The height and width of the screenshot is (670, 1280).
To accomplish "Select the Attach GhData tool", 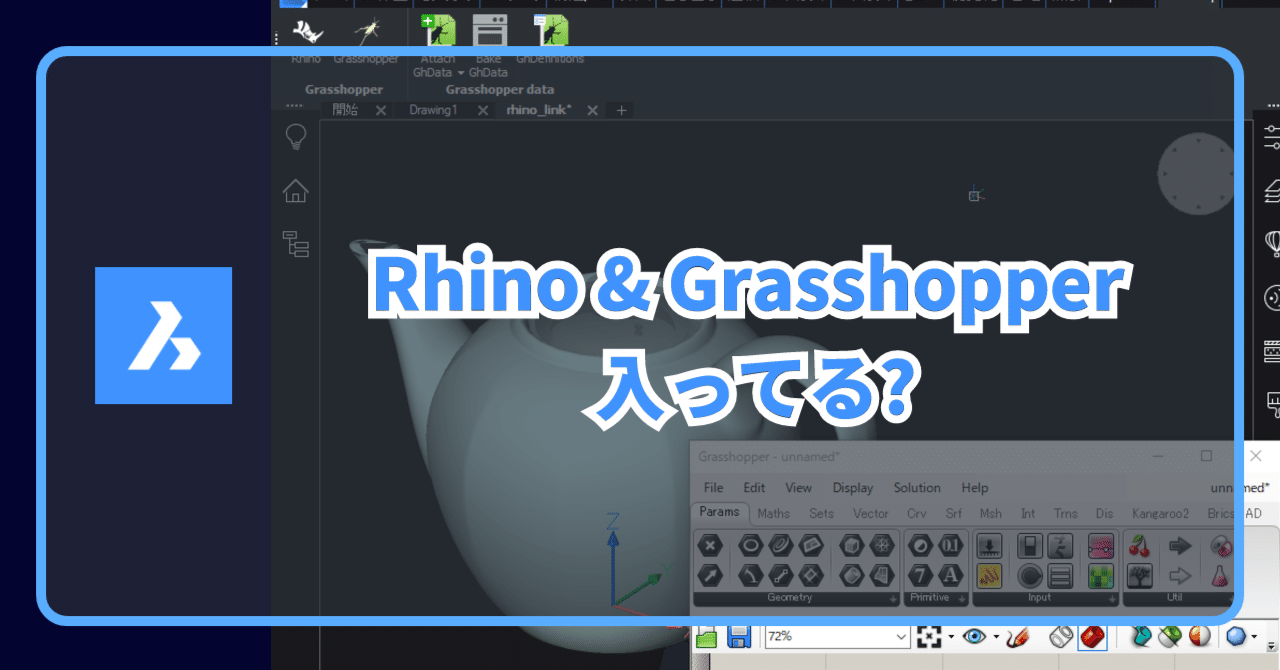I will click(x=437, y=30).
